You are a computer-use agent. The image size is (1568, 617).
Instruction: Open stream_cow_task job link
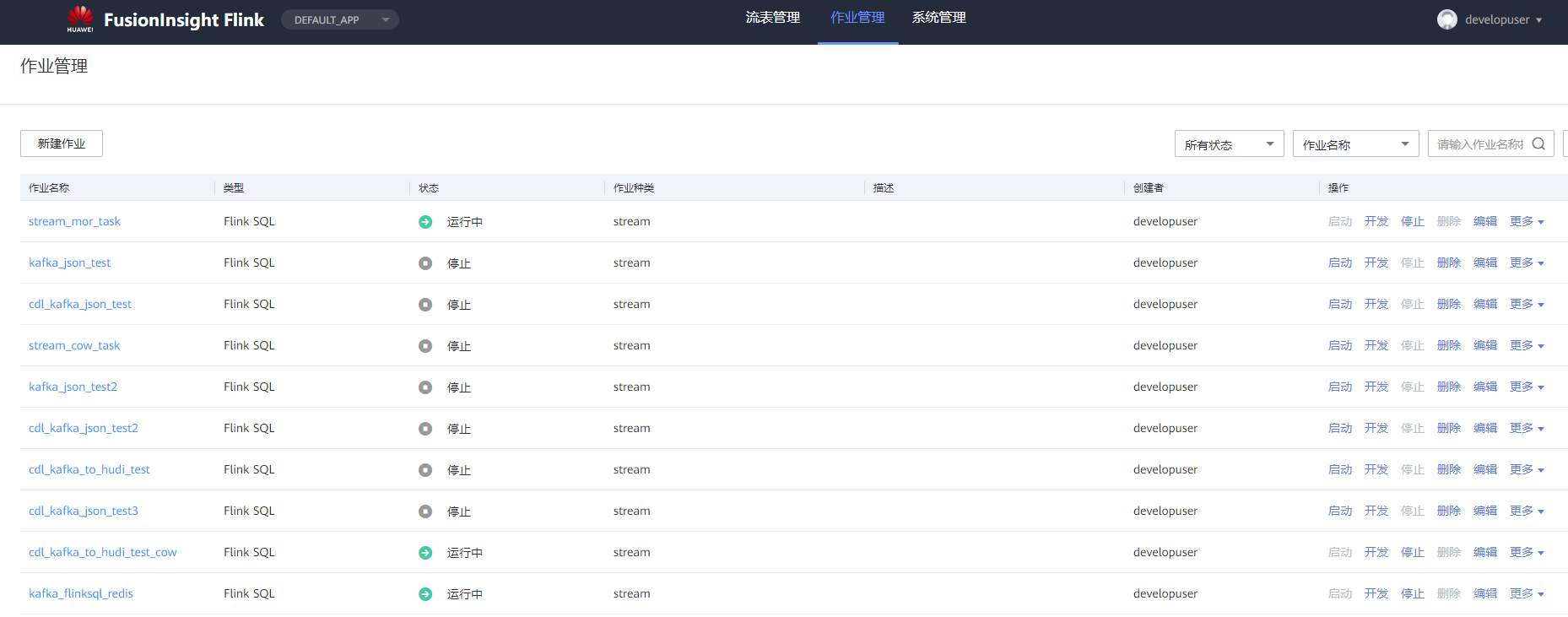74,345
